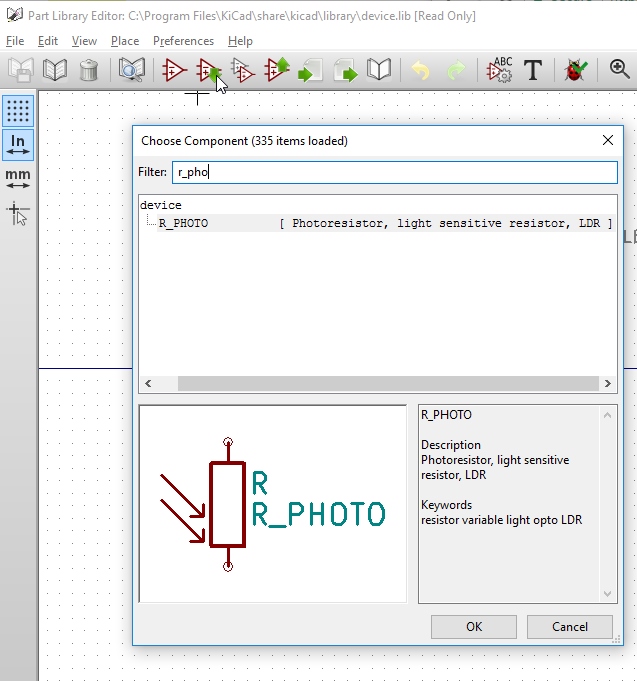The width and height of the screenshot is (637, 681).
Task: Click the Filter text field
Action: click(395, 172)
